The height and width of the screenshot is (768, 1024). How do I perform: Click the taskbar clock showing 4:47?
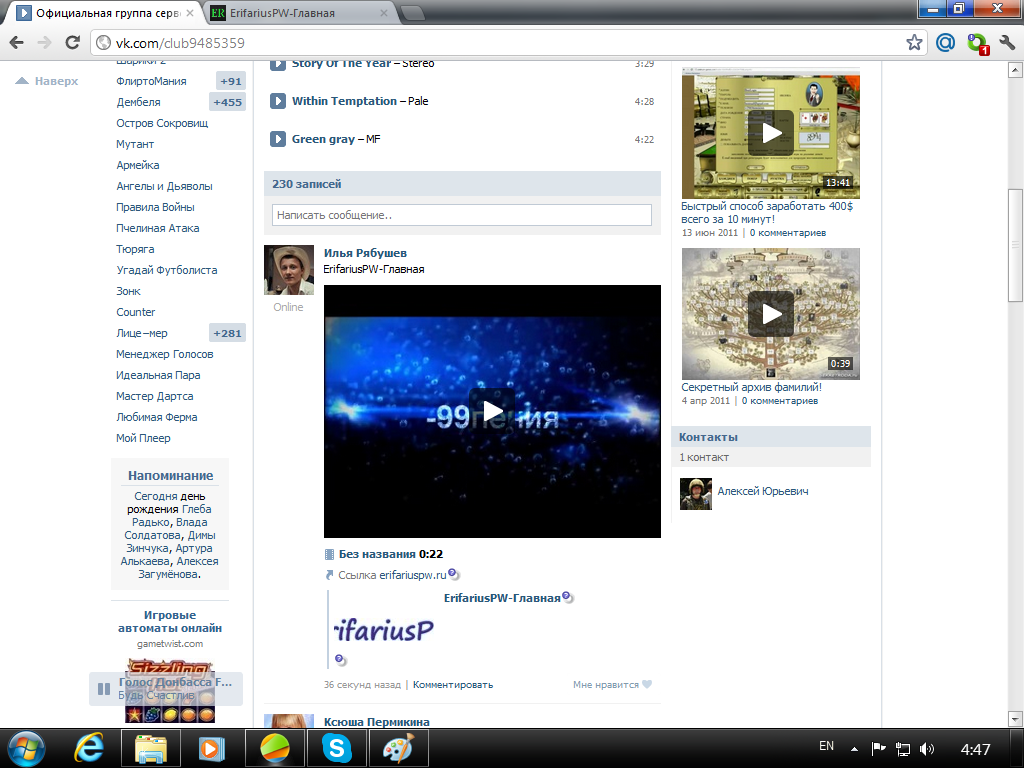pyautogui.click(x=975, y=749)
